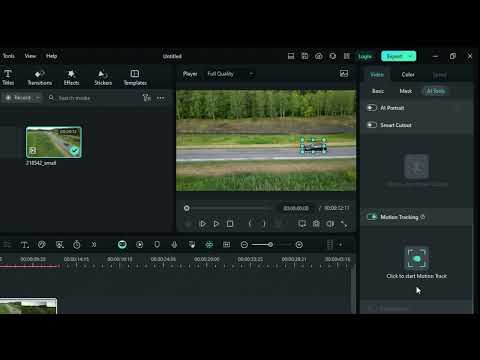Select the Basic sub-tab
480x360 pixels.
(378, 91)
